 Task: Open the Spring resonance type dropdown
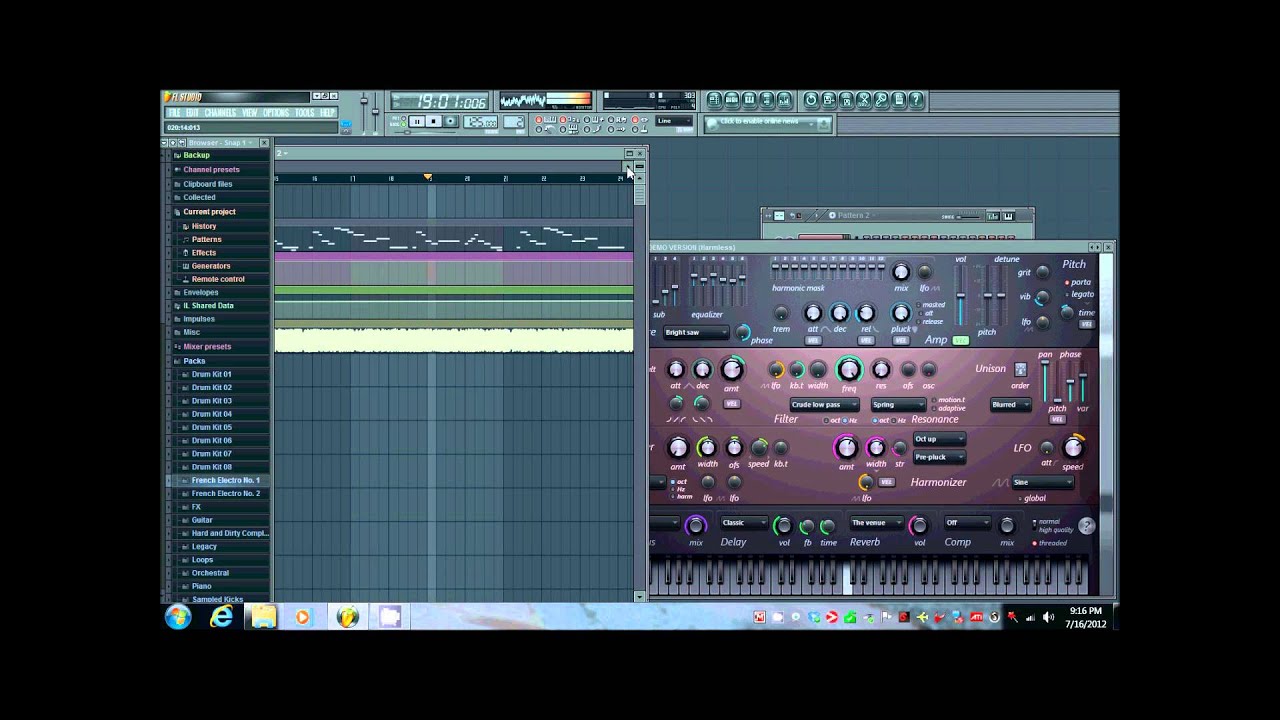pyautogui.click(x=899, y=405)
